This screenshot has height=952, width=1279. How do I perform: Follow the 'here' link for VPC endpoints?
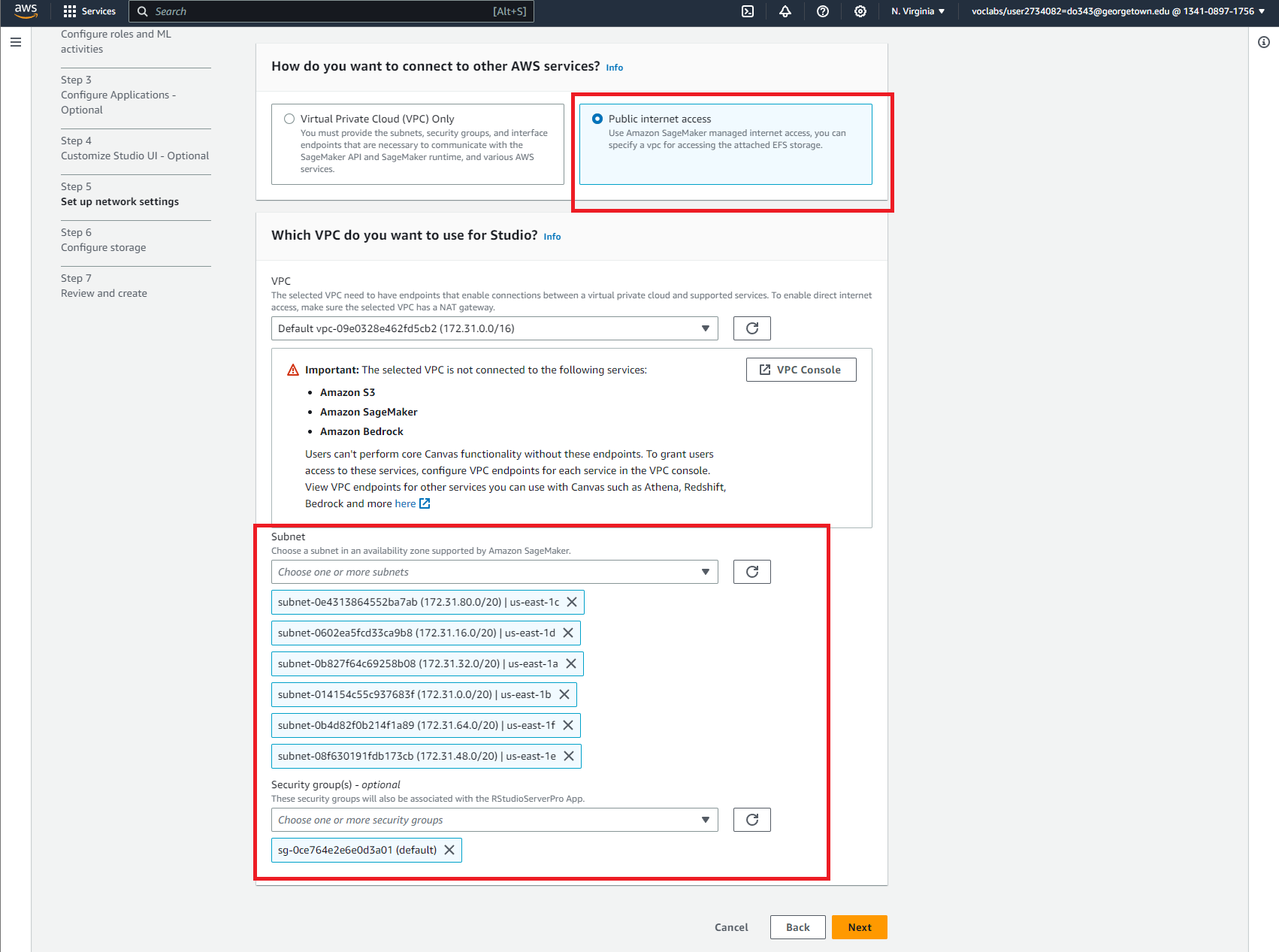405,503
